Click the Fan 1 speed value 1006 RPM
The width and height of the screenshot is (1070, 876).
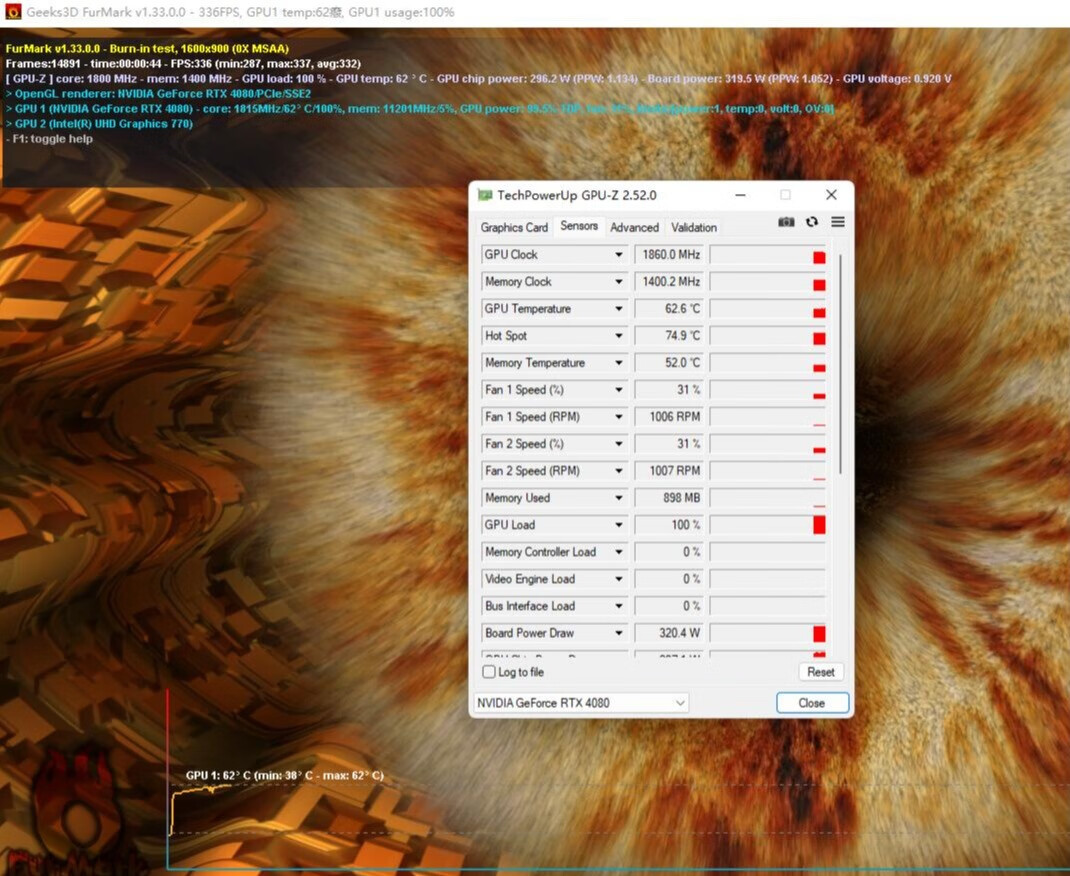[669, 417]
